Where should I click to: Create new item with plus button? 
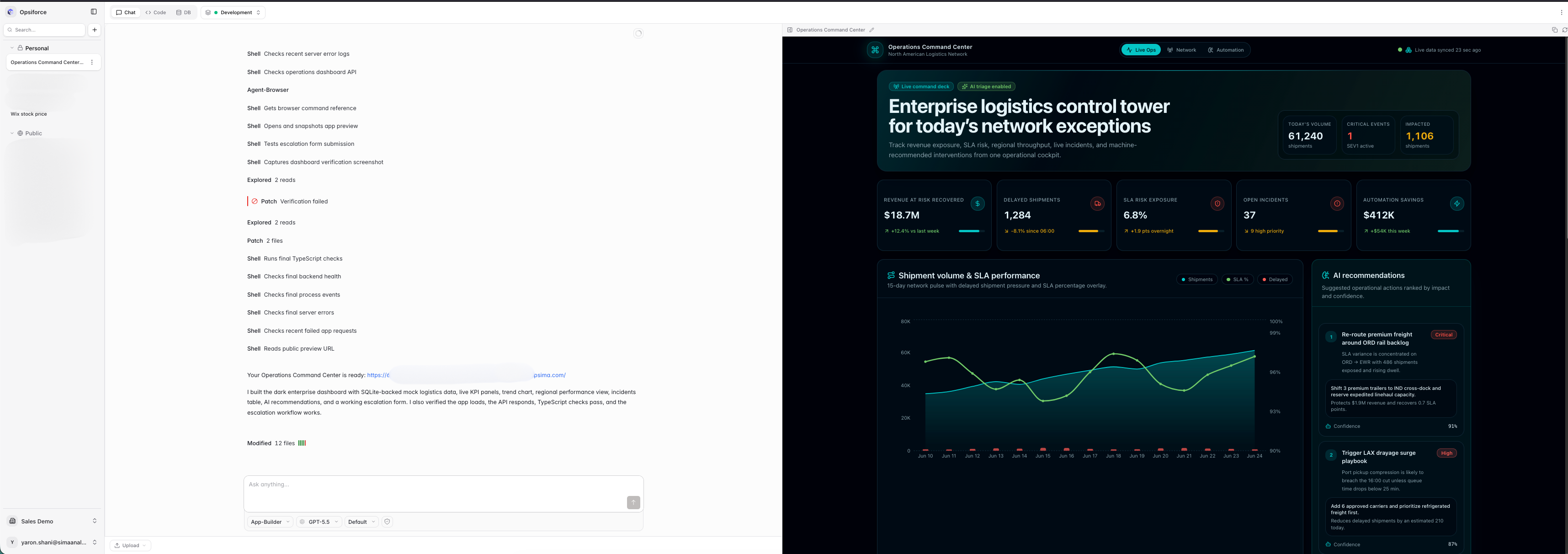(94, 30)
